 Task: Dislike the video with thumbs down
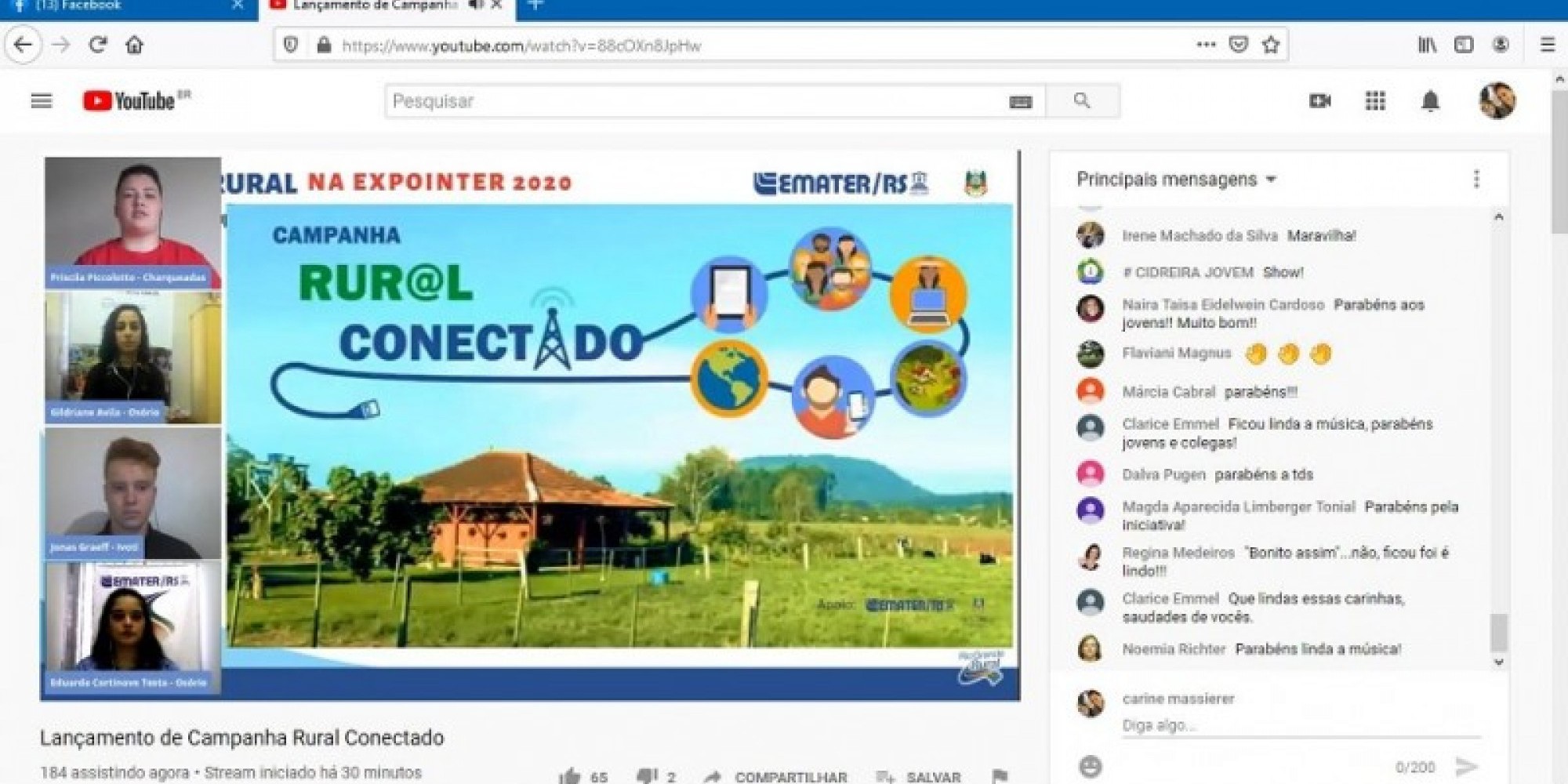point(648,776)
